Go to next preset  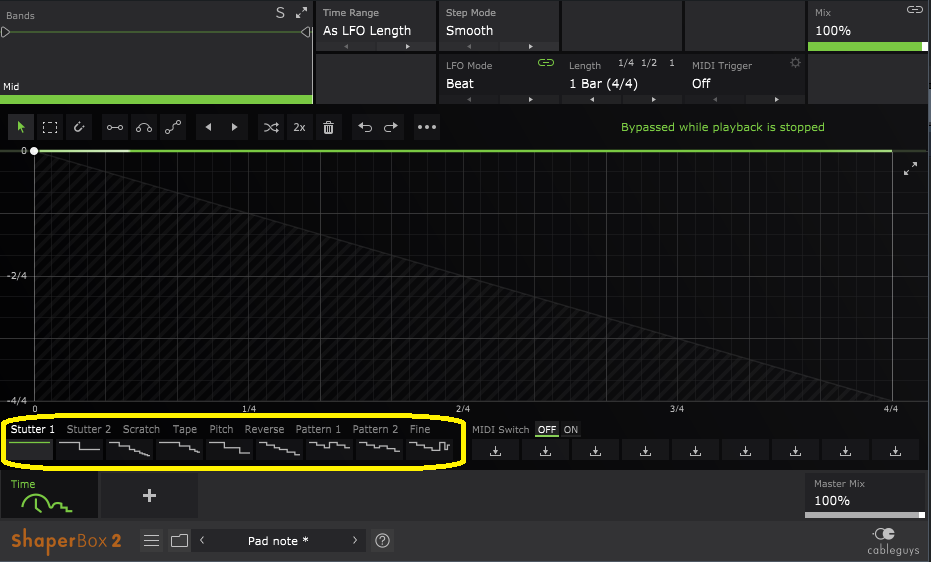coord(355,540)
